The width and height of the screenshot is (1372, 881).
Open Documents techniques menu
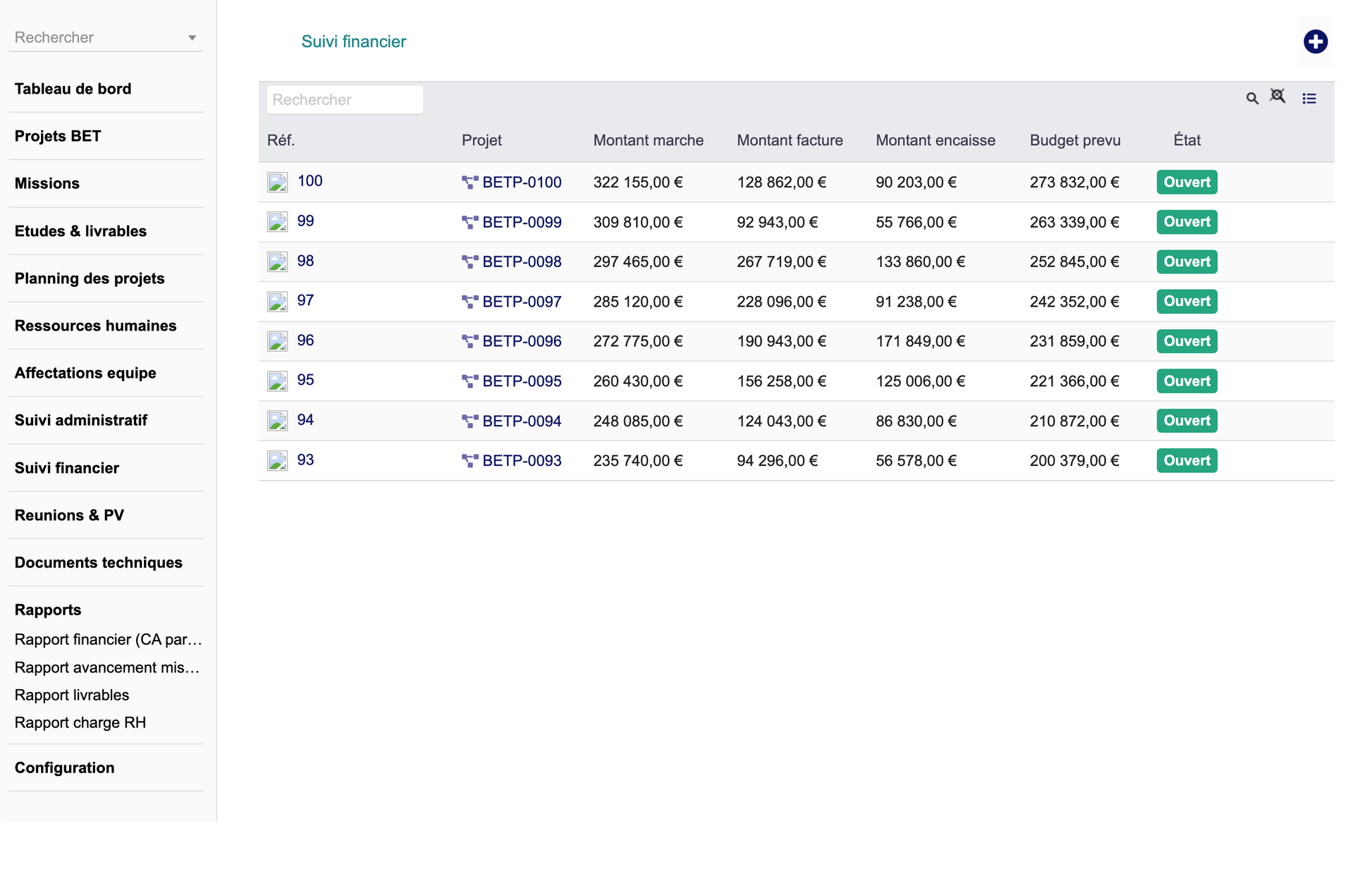point(98,562)
